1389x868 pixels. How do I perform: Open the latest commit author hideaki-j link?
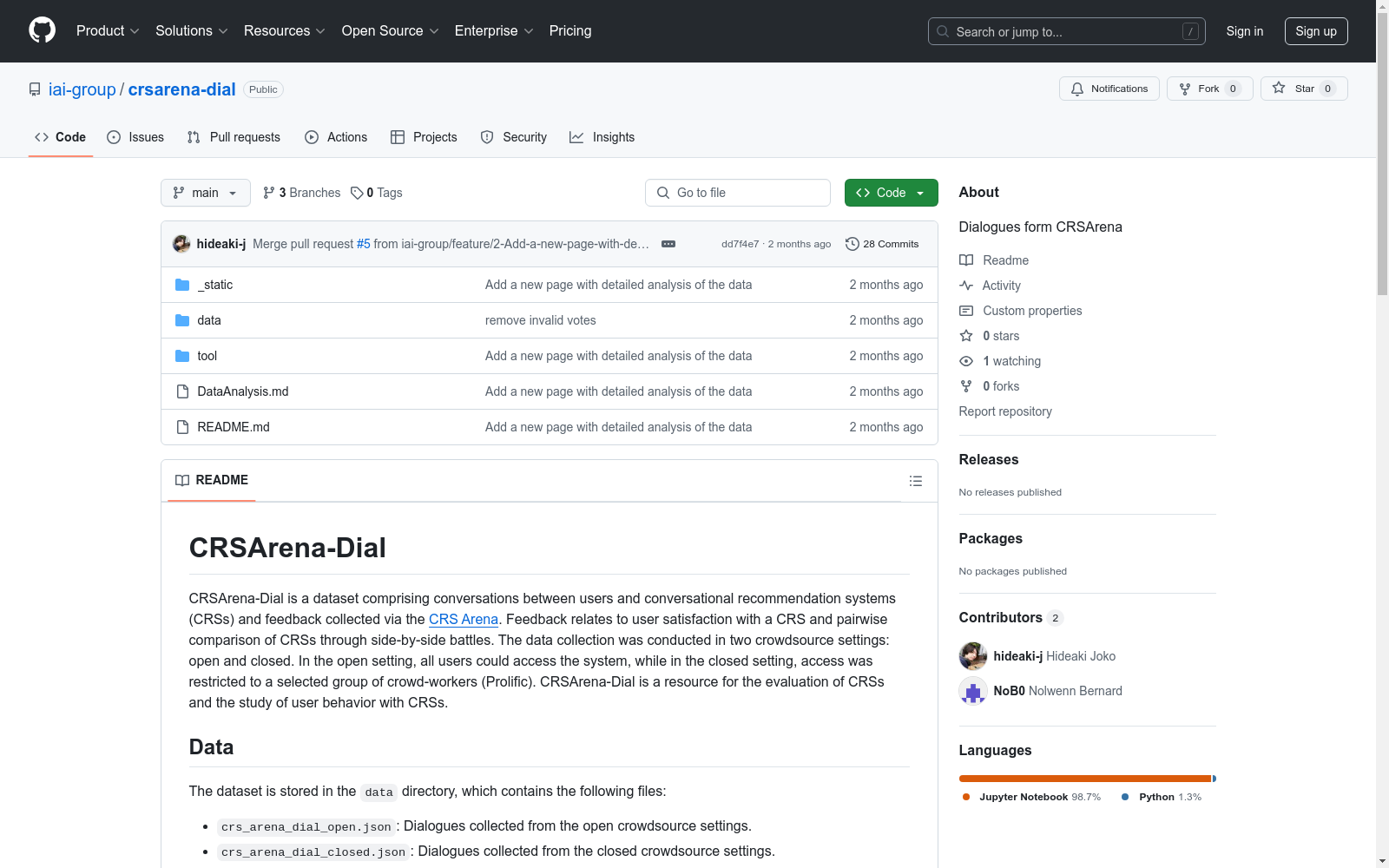coord(221,244)
